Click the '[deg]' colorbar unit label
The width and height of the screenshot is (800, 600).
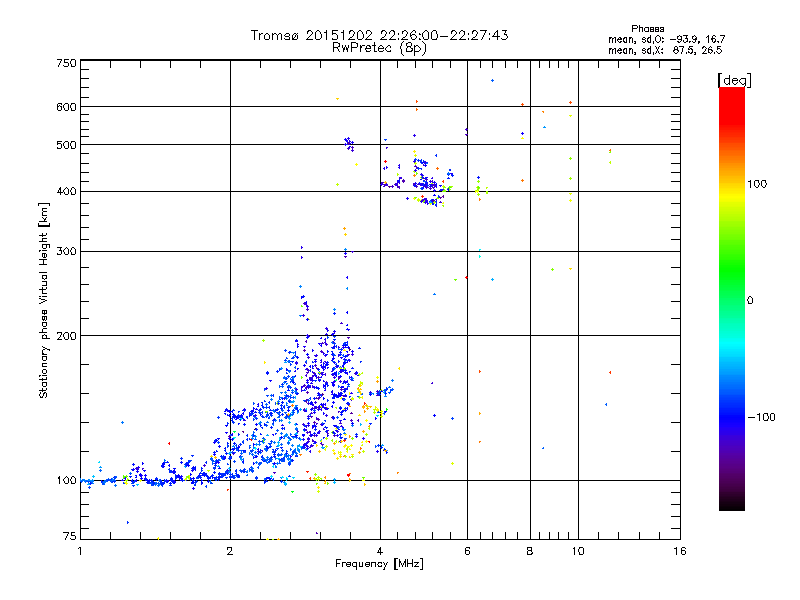click(x=734, y=80)
